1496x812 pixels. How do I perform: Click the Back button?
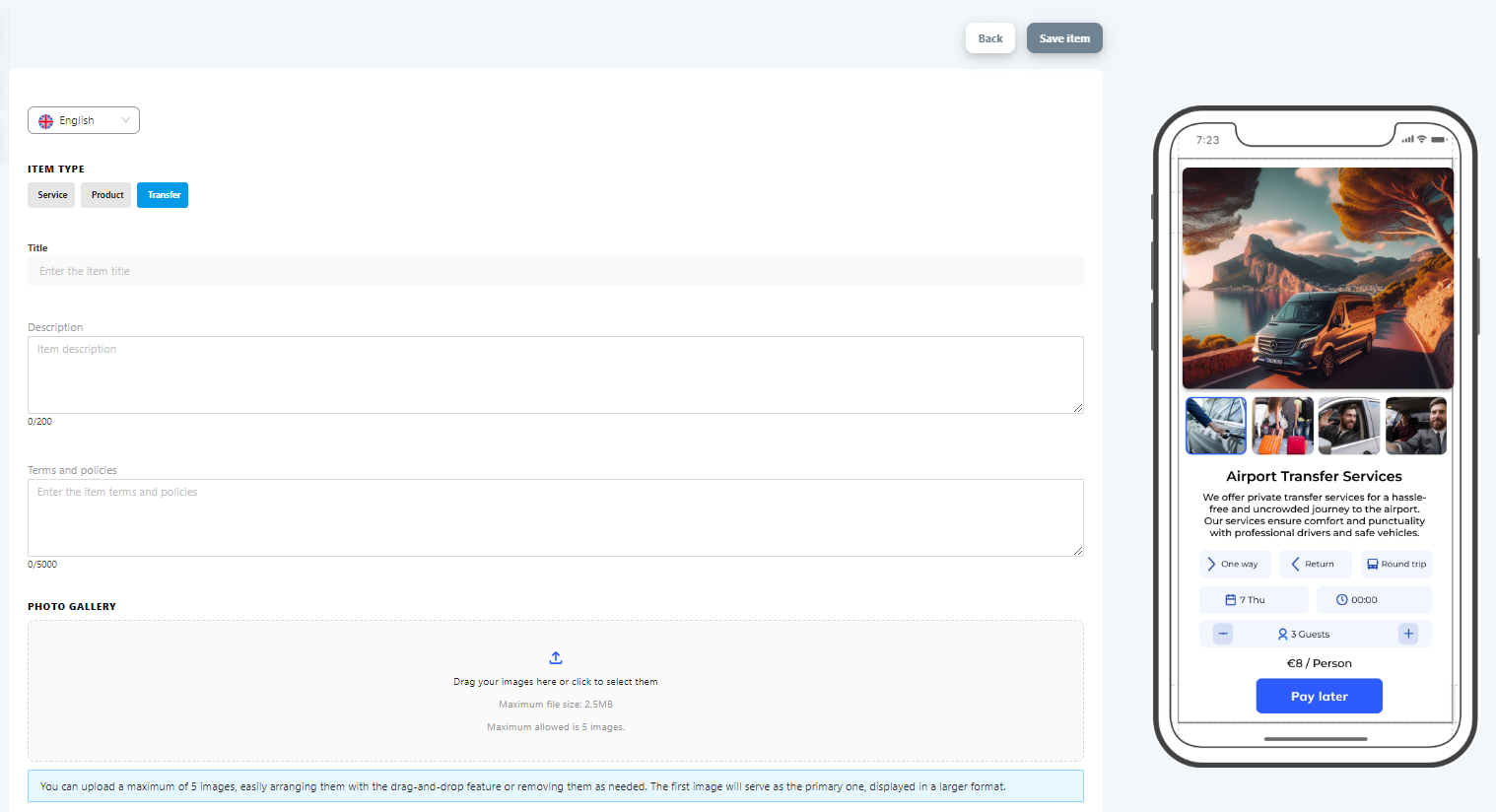point(990,38)
